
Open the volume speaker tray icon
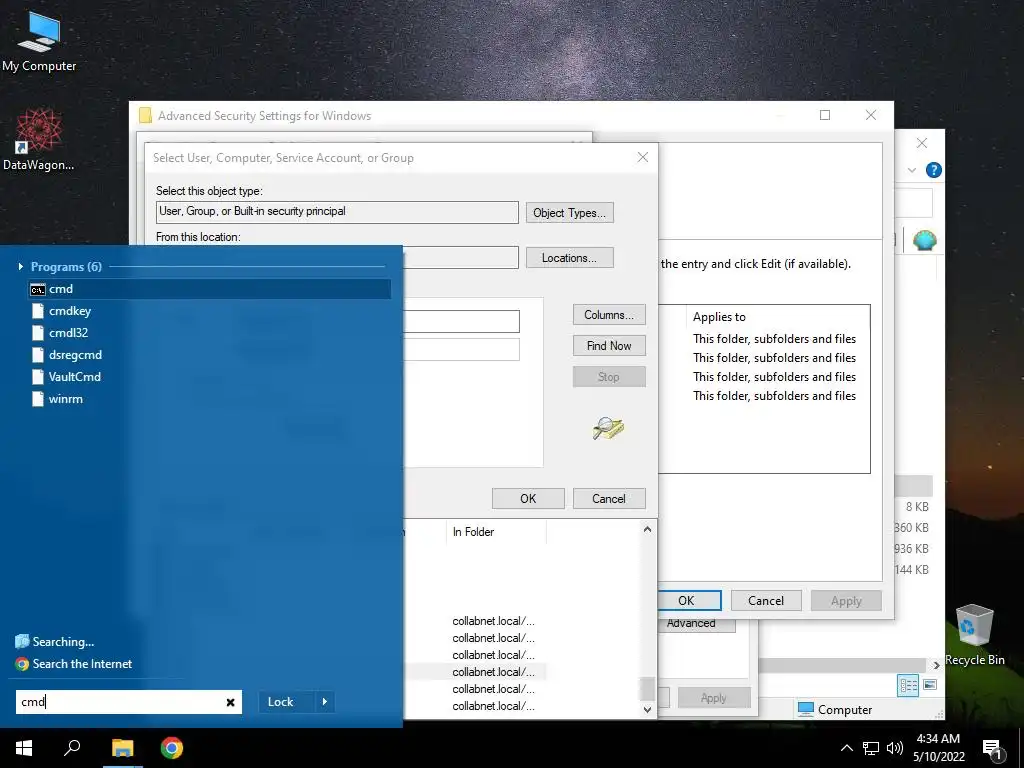pos(895,748)
